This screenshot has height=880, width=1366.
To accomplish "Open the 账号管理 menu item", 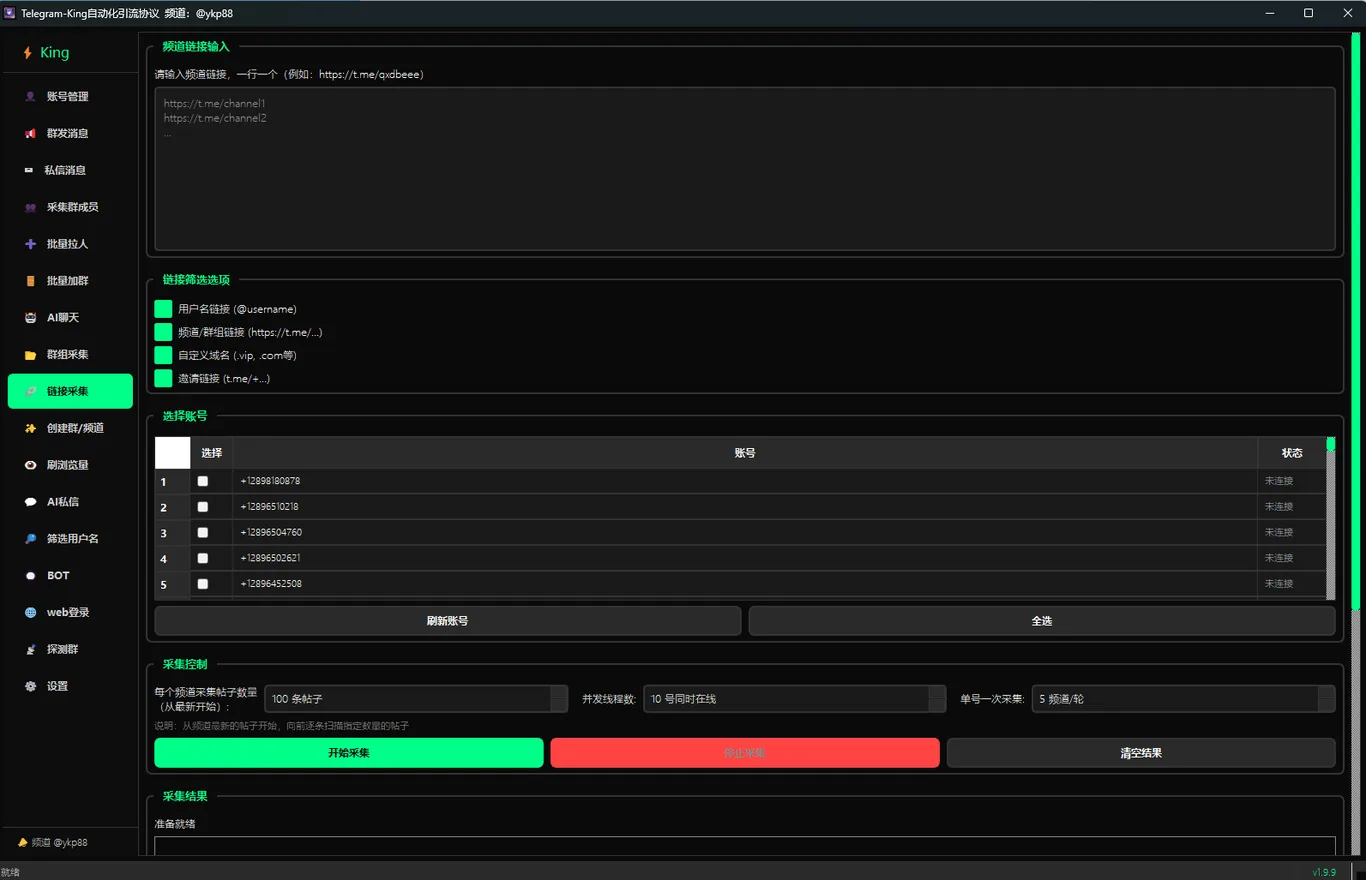I will coord(70,97).
